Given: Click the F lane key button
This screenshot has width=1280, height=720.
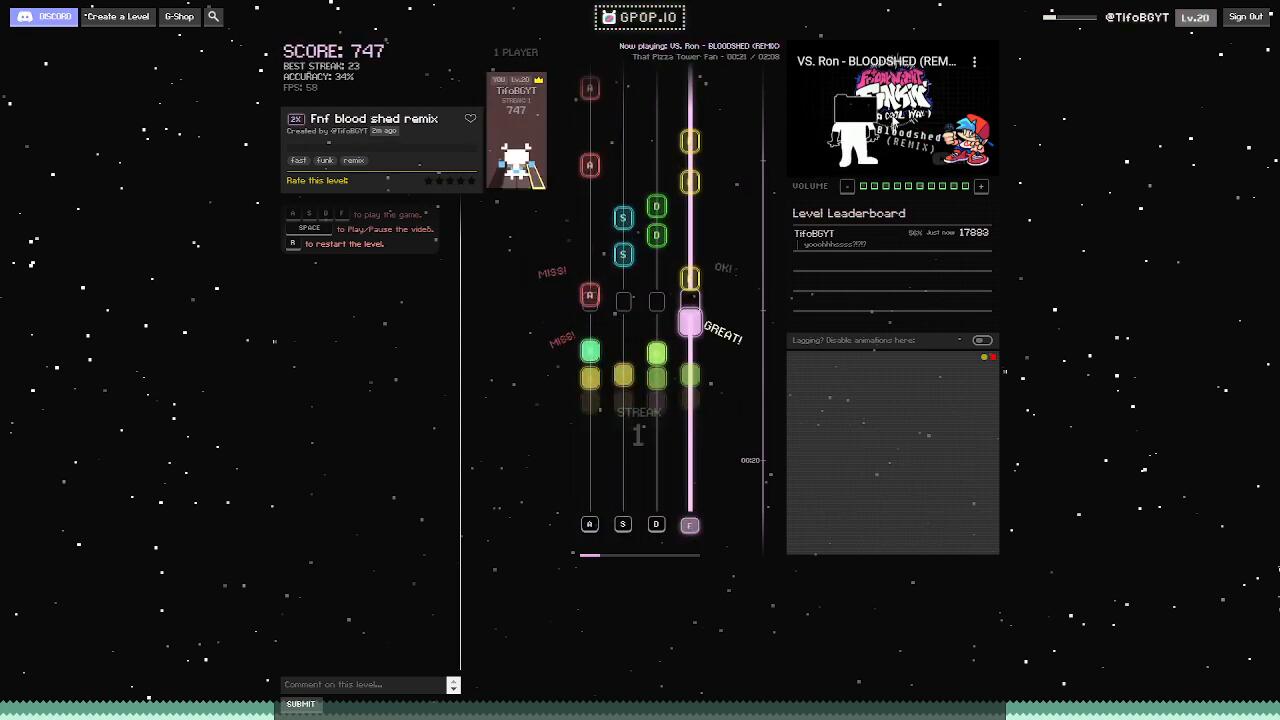Looking at the screenshot, I should tap(689, 525).
